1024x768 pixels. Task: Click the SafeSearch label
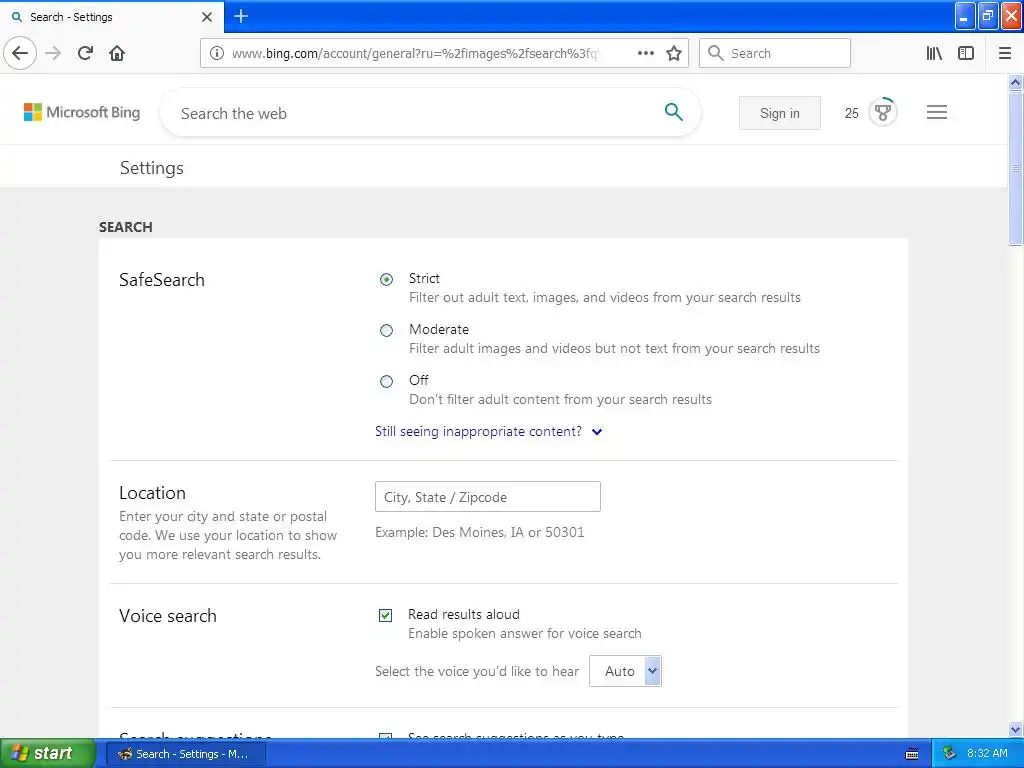pos(161,280)
